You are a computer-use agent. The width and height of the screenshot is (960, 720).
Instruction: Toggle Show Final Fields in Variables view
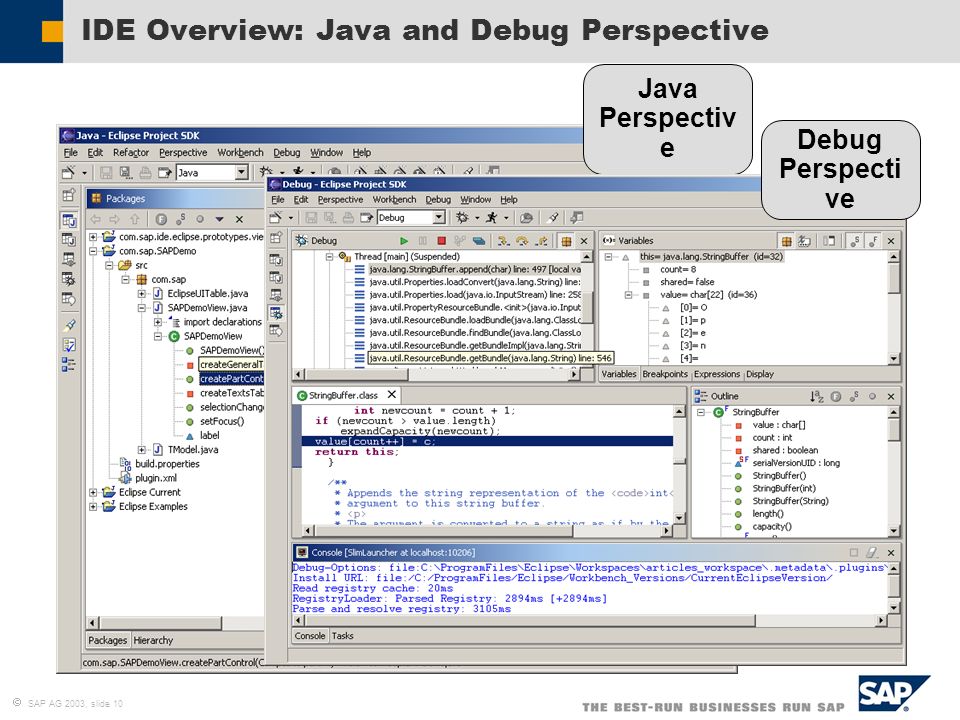click(874, 241)
